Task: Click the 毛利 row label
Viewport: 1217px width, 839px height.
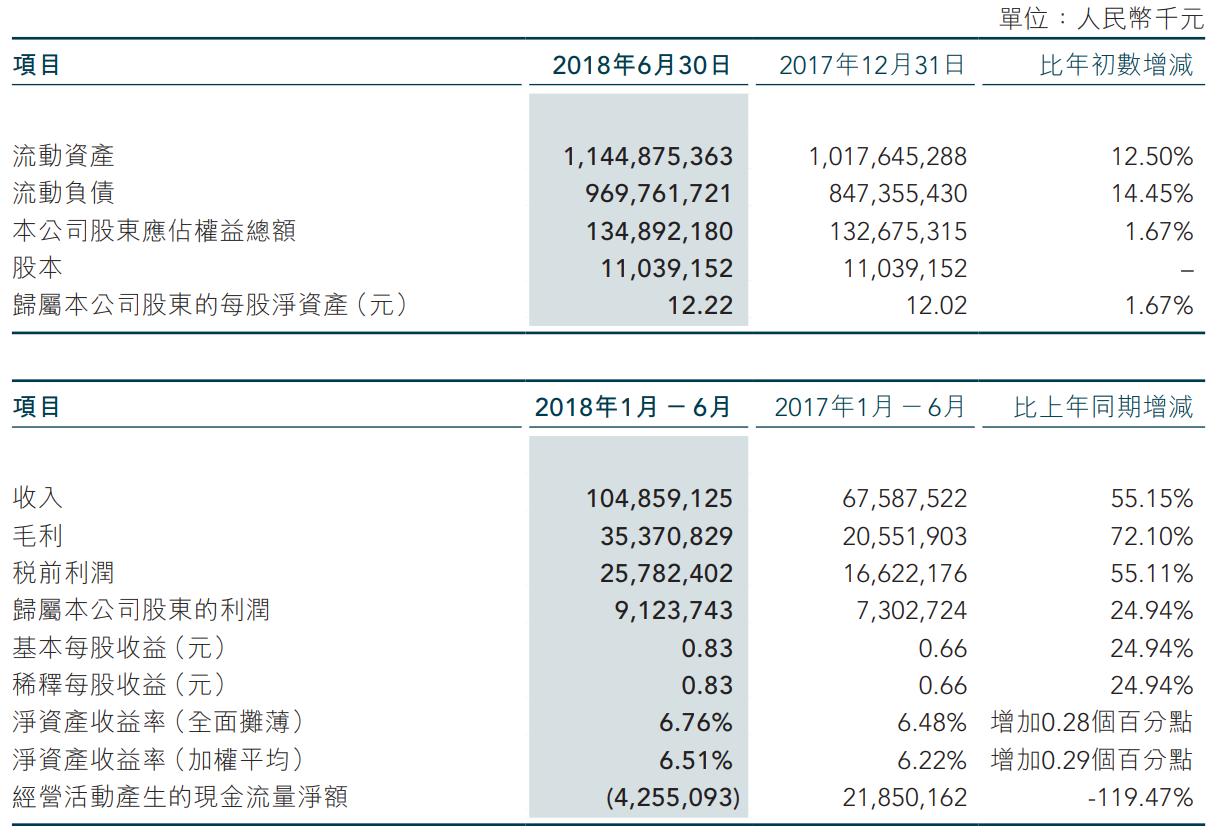Action: [37, 535]
